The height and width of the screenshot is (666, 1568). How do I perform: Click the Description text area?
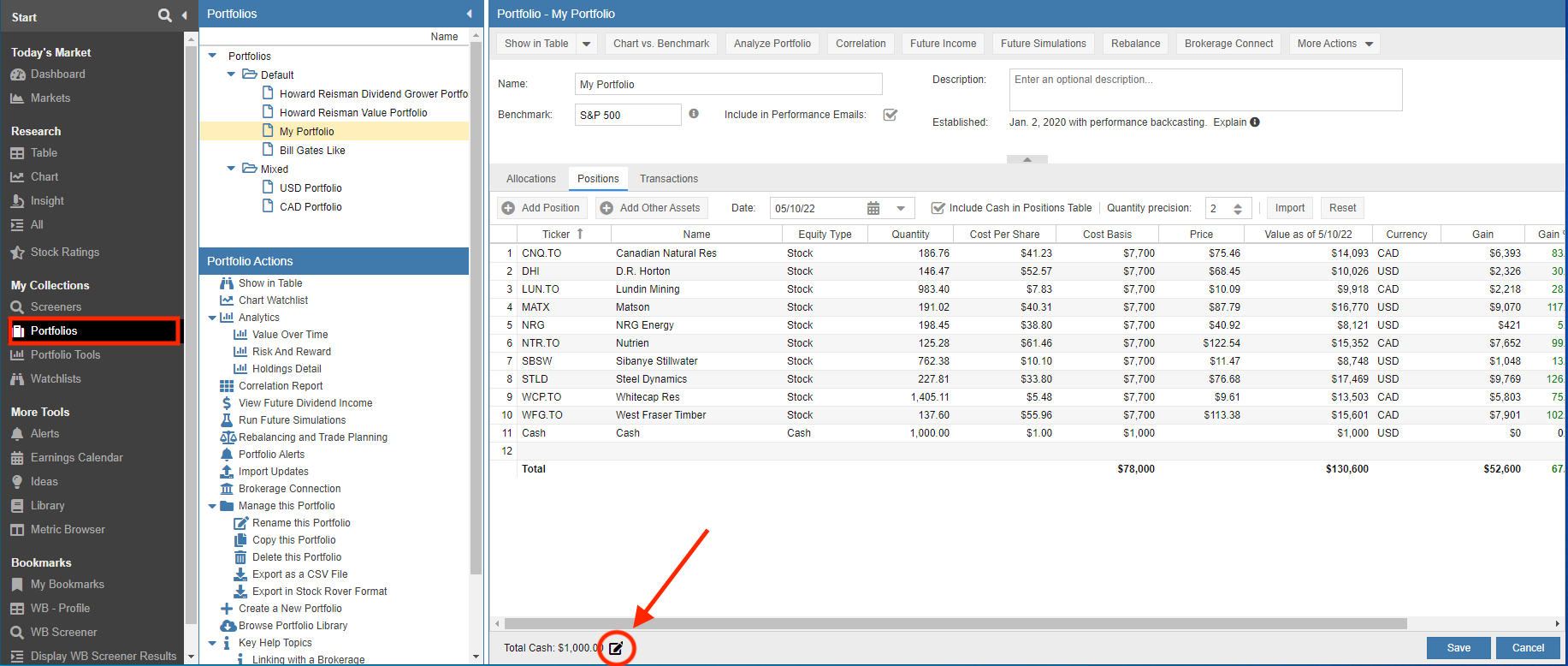click(x=1205, y=90)
